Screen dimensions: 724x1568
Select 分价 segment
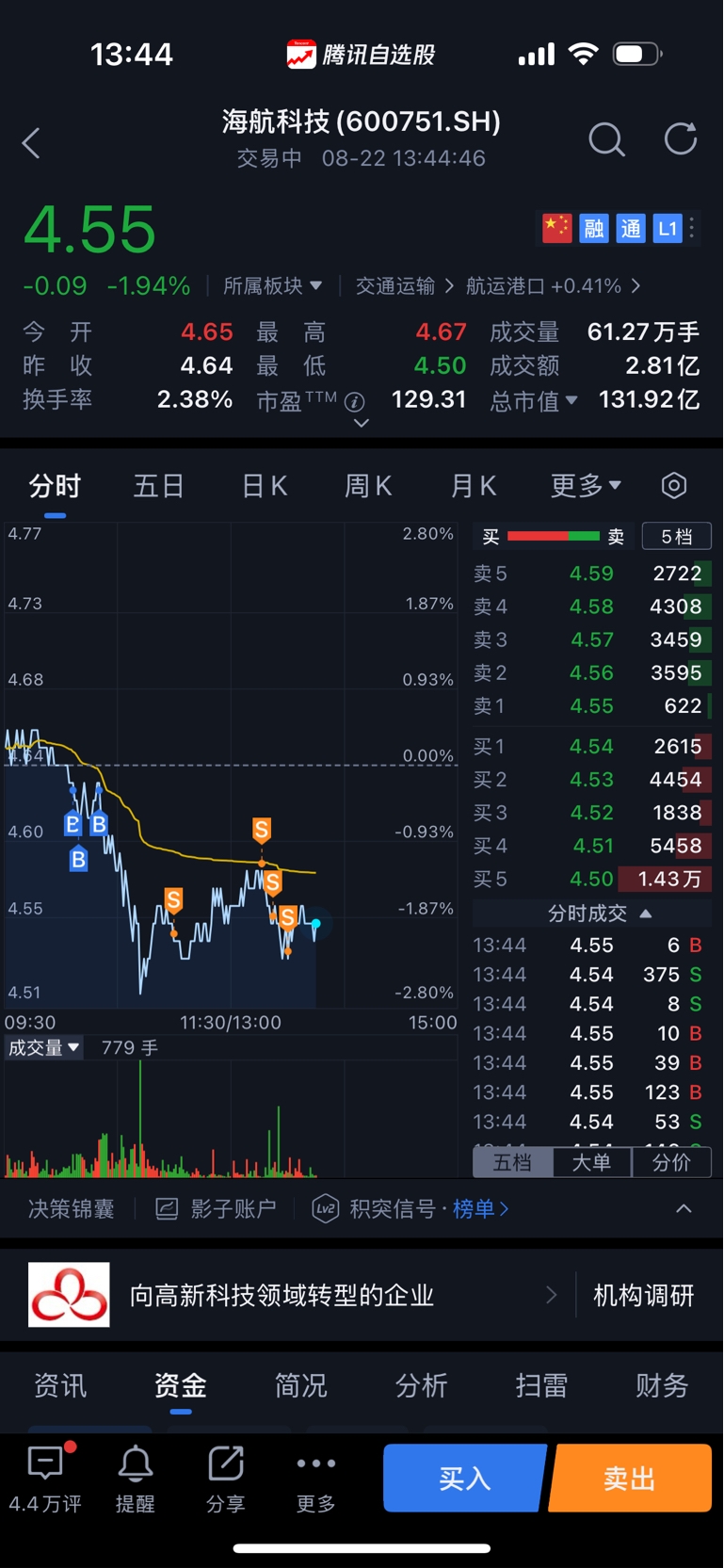point(671,1163)
